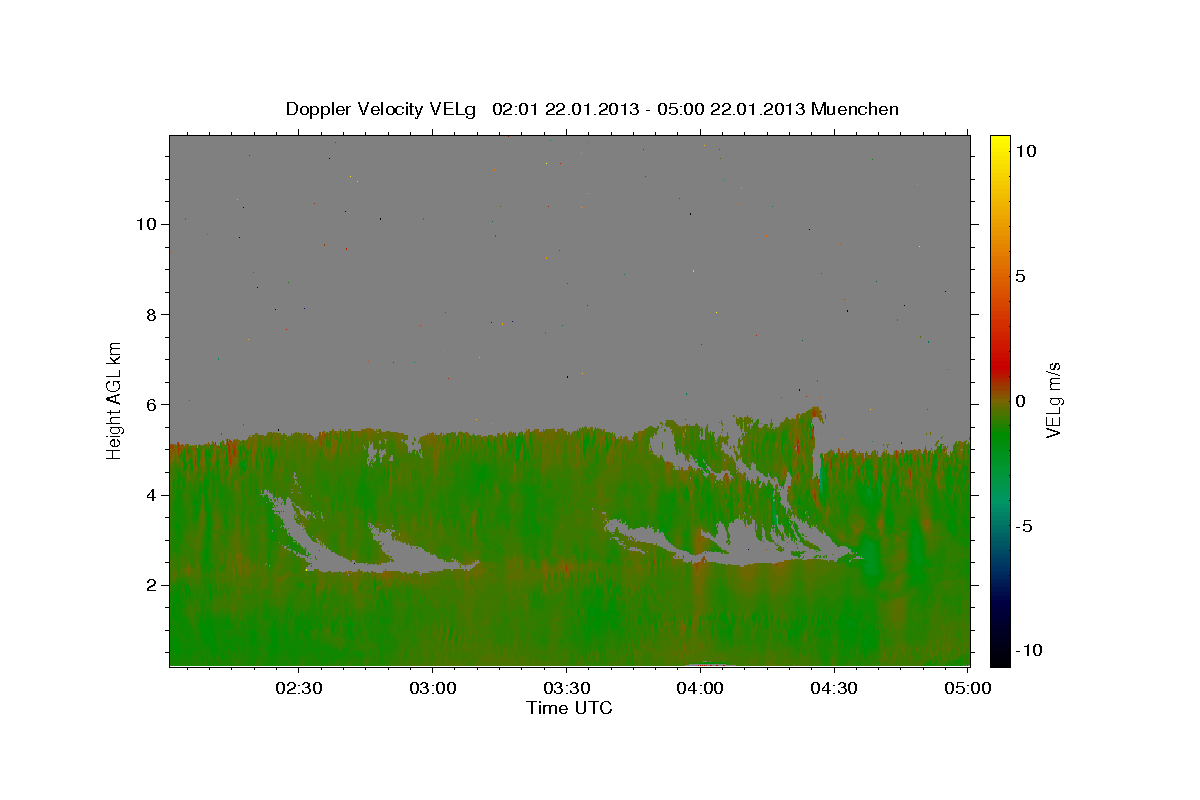Screen dimensions: 1200x800
Task: Click the 'Time UTC' x-axis label
Action: tap(569, 708)
